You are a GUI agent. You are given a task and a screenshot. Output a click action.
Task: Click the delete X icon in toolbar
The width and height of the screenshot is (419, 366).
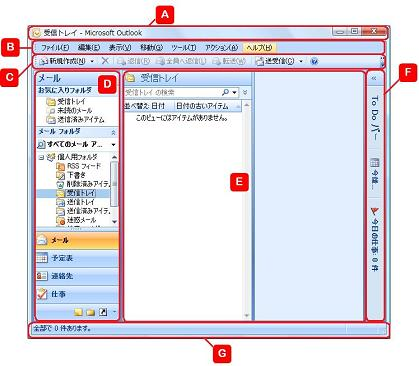(x=105, y=61)
